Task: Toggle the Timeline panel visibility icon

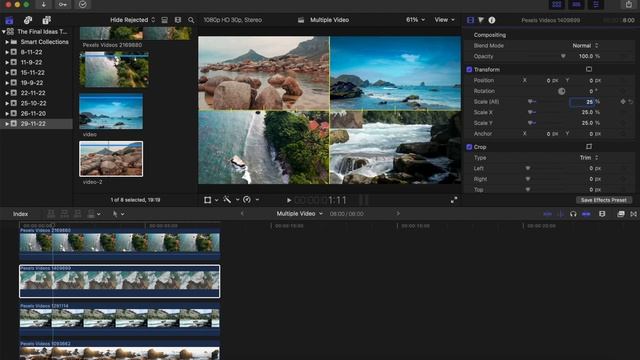Action: pyautogui.click(x=576, y=4)
